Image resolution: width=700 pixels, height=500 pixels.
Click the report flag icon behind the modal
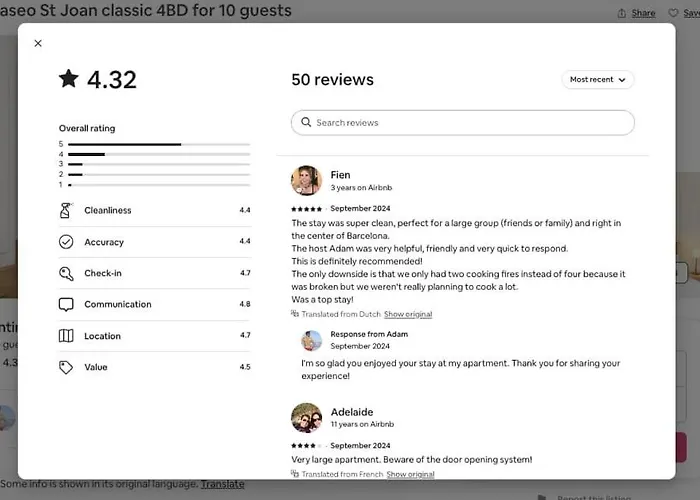(542, 497)
